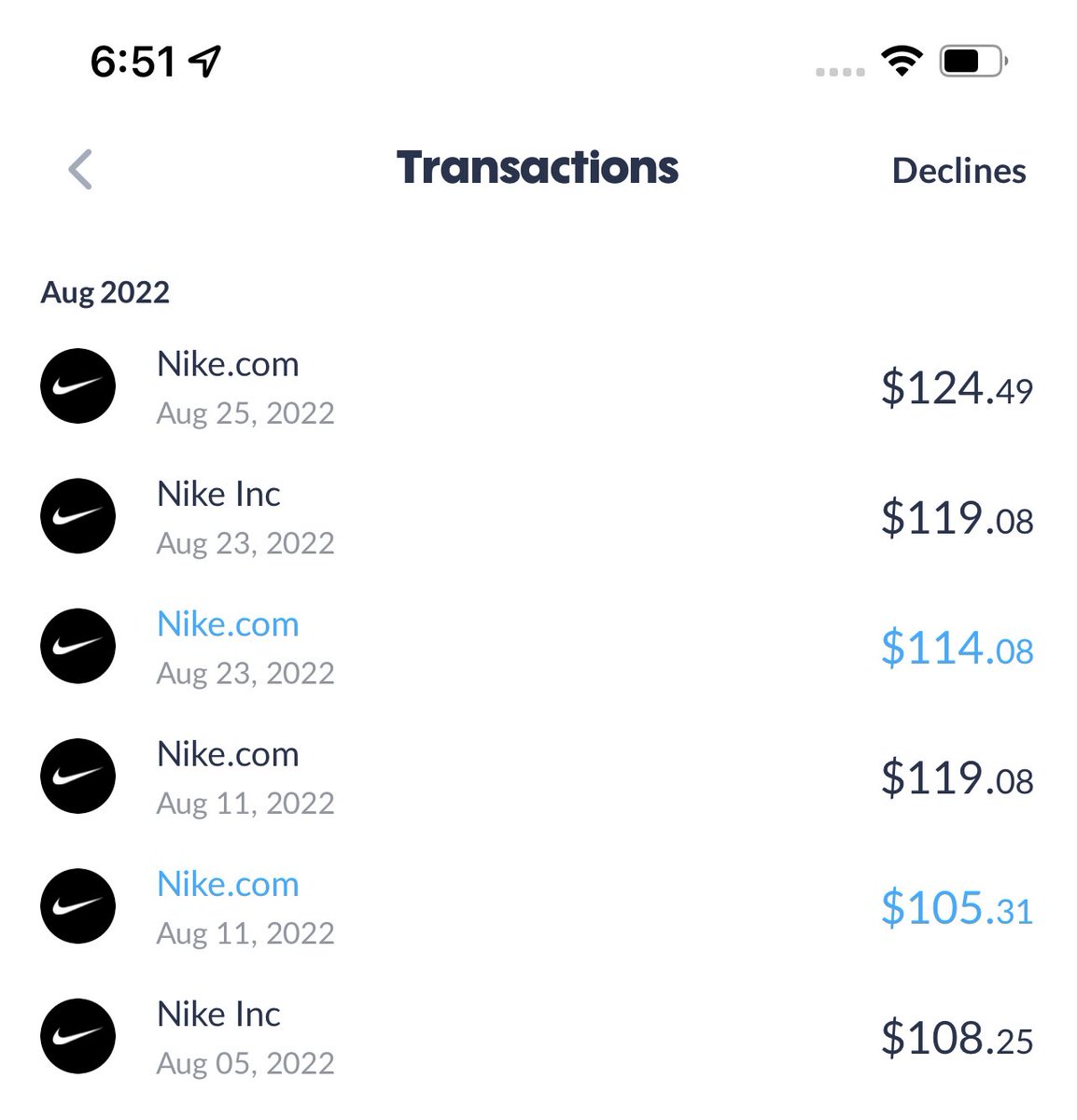Tap Nike logo beside $114.08 transaction
This screenshot has height=1120, width=1077.
[78, 646]
